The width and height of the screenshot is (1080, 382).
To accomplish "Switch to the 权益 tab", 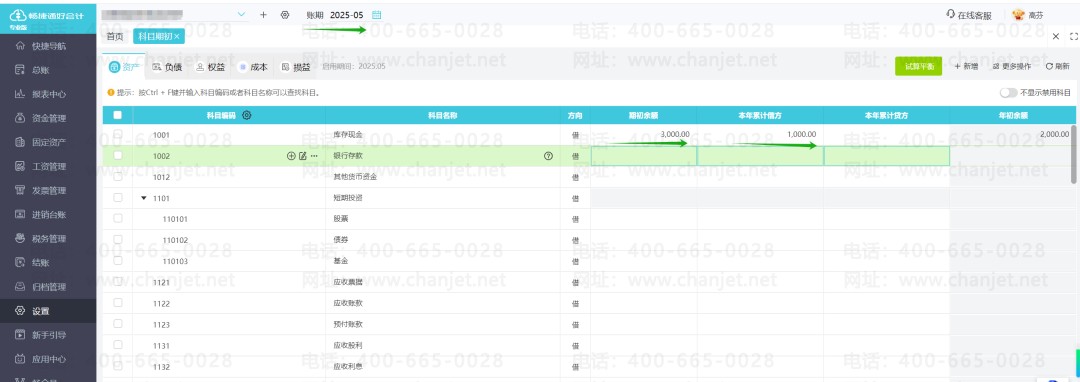I will (211, 67).
